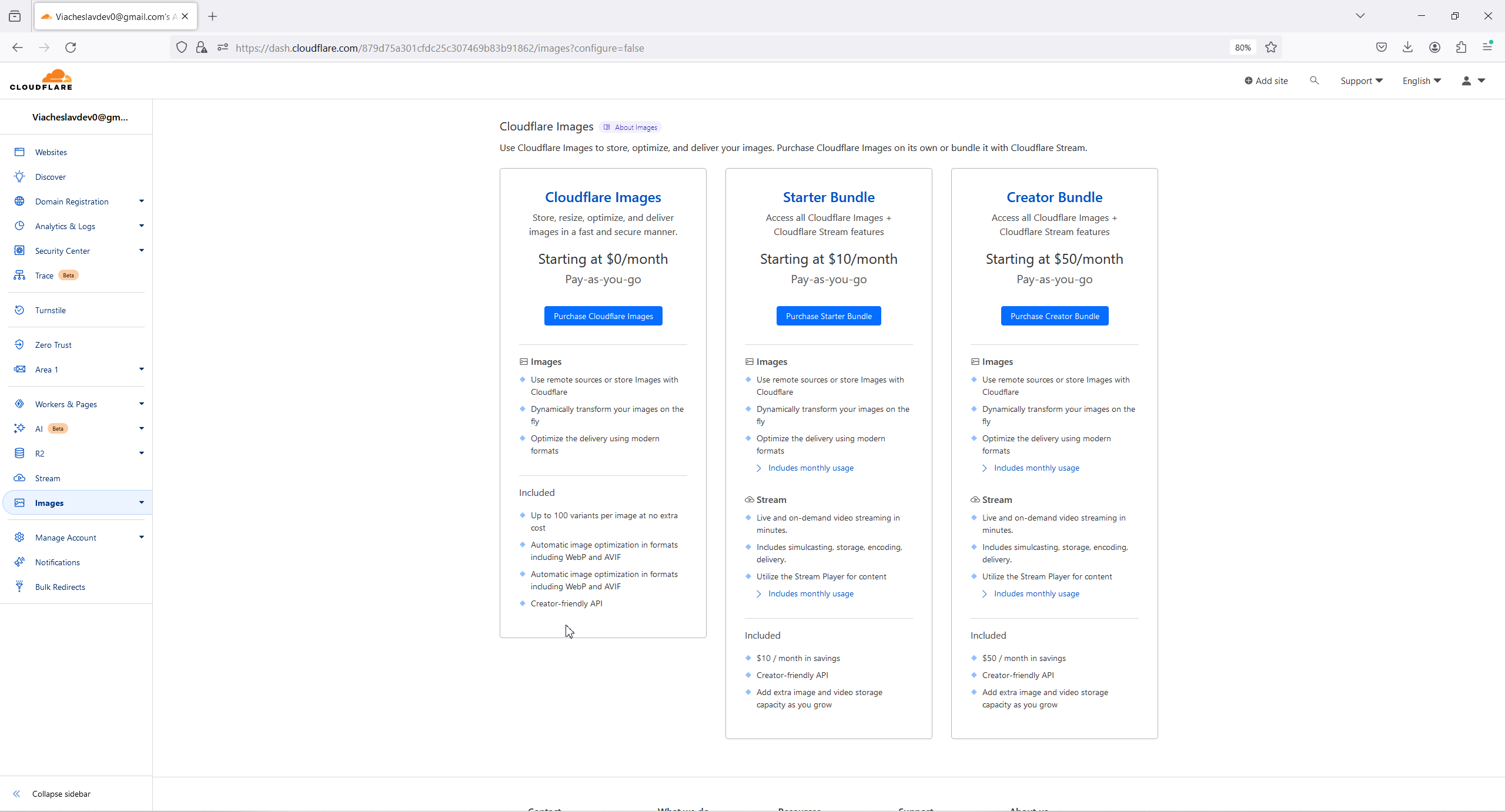Open Firefox downloads icon

[x=1407, y=48]
